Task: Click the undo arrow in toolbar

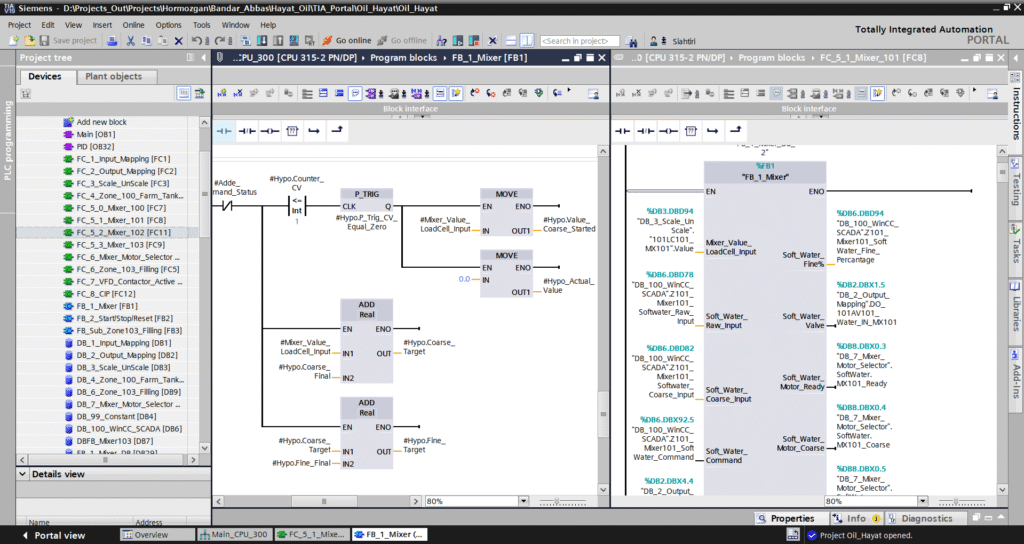Action: [x=196, y=40]
